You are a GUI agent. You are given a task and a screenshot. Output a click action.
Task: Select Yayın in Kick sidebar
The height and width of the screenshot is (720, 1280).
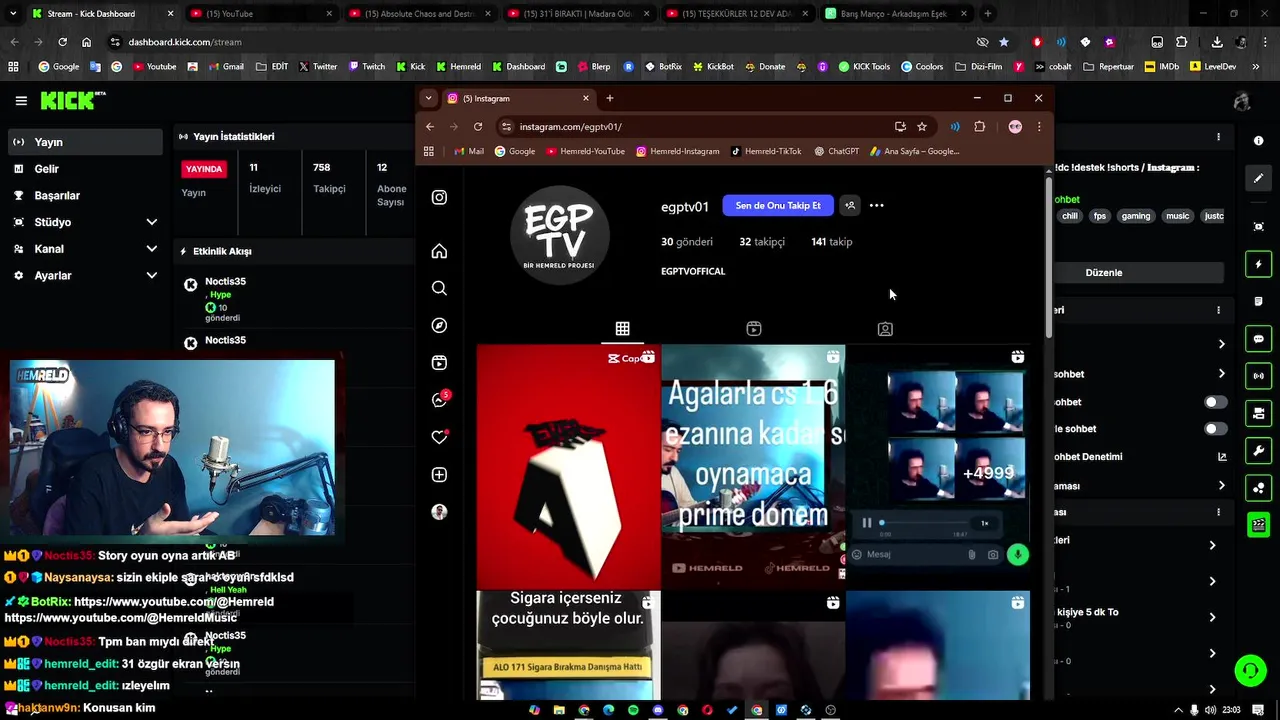tap(84, 142)
